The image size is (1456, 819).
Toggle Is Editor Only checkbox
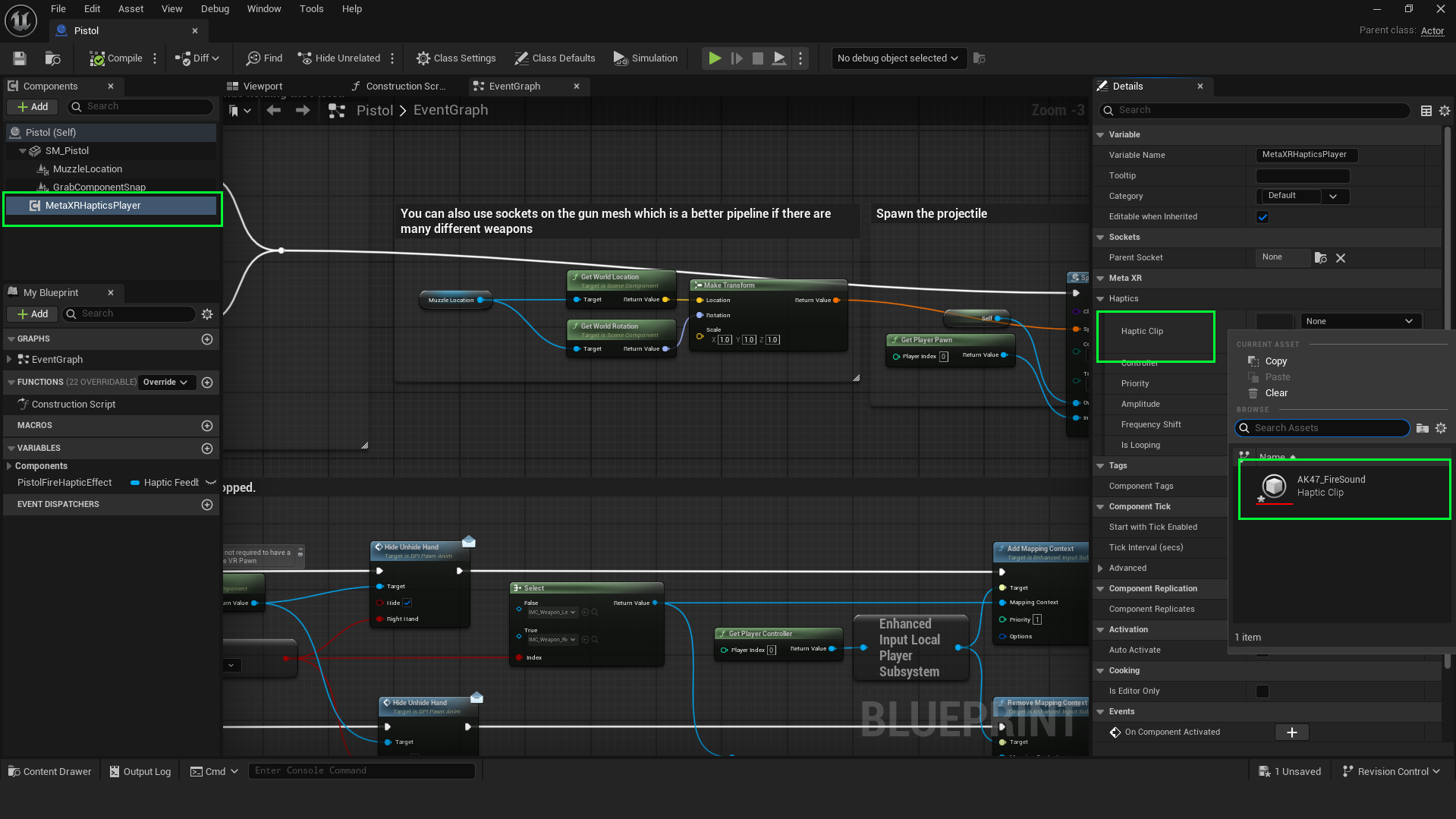pyautogui.click(x=1263, y=691)
